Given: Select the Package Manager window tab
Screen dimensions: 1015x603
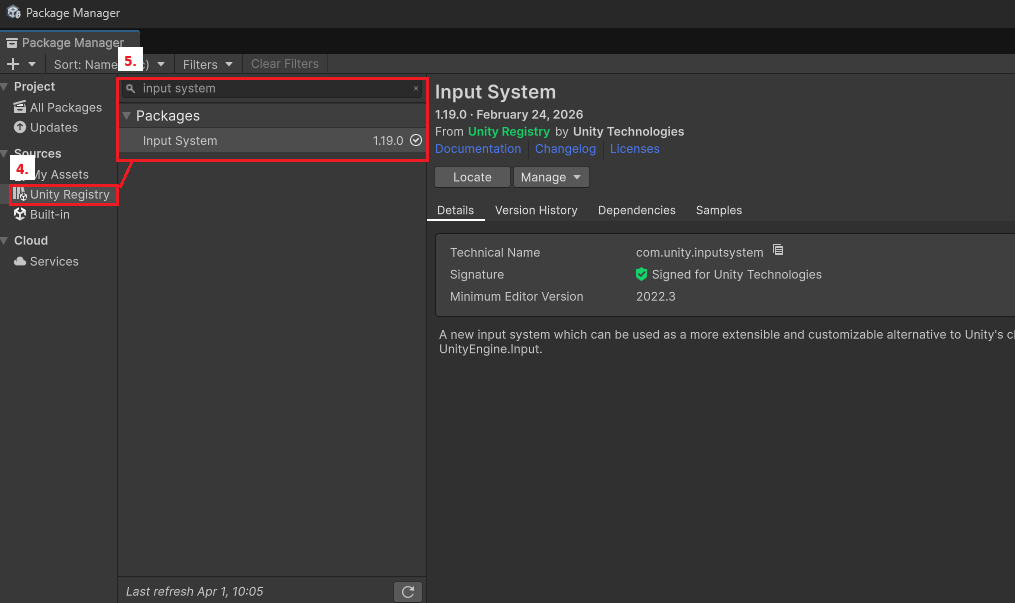Looking at the screenshot, I should pos(70,43).
